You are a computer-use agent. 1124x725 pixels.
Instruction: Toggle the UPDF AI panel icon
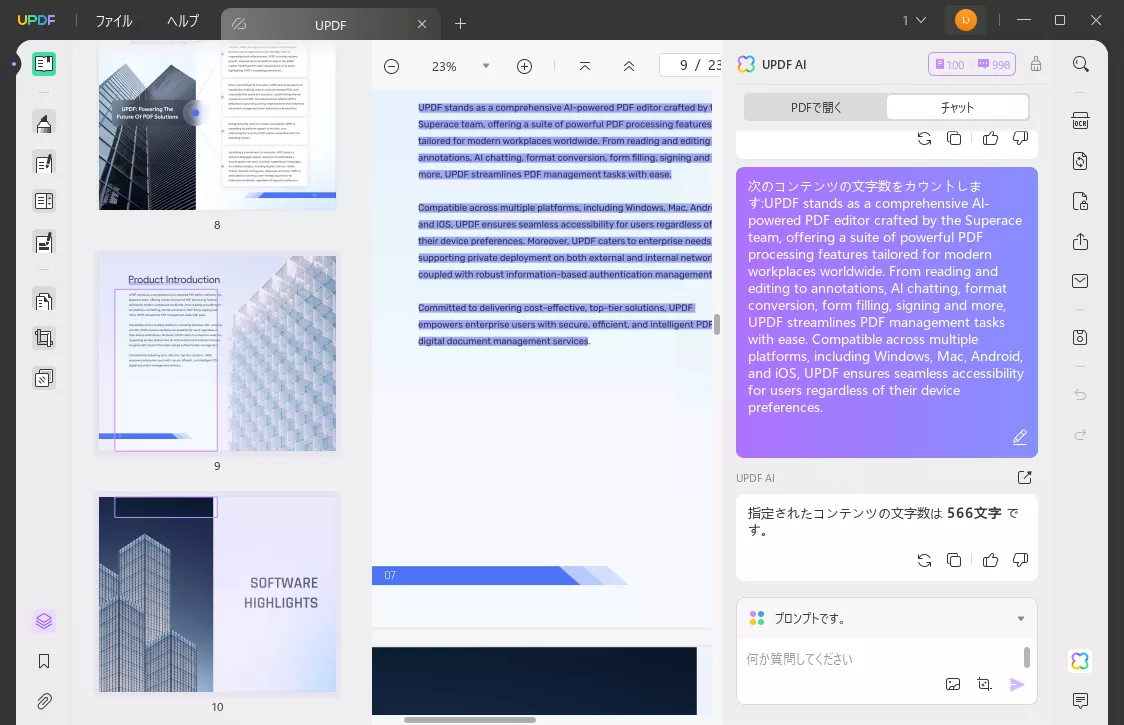click(x=1080, y=660)
